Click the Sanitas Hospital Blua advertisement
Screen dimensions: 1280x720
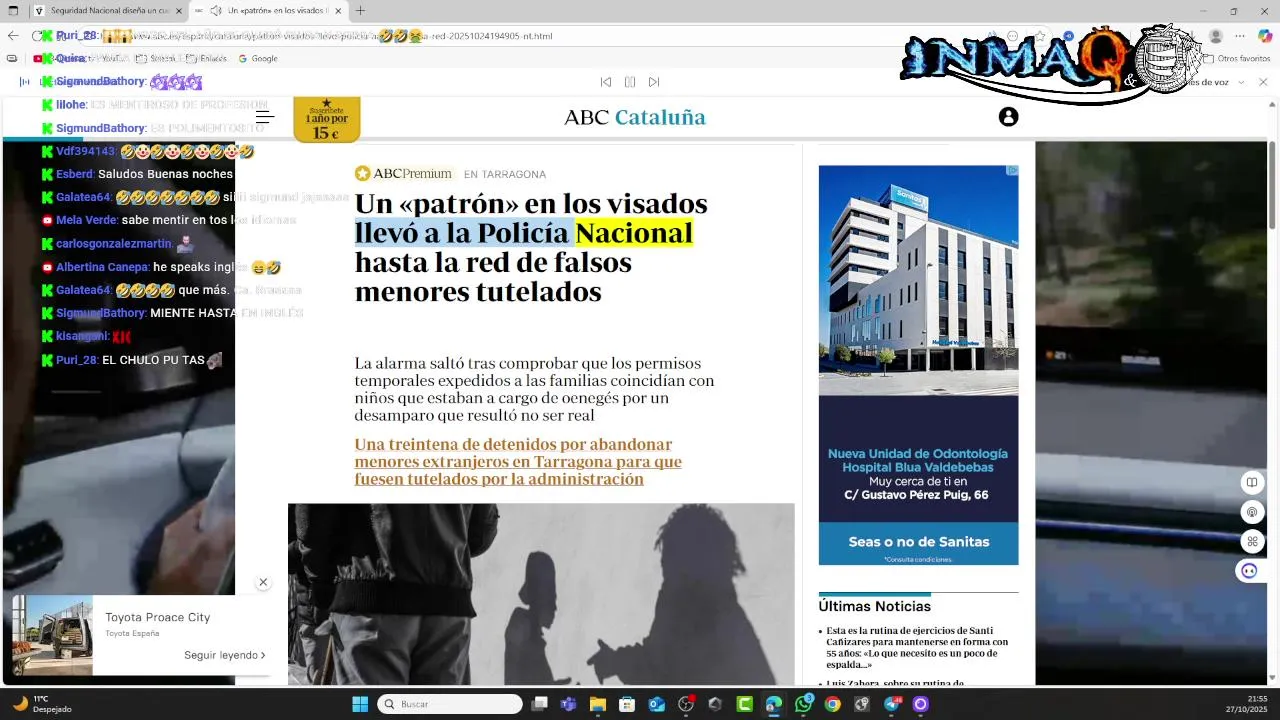[x=918, y=365]
